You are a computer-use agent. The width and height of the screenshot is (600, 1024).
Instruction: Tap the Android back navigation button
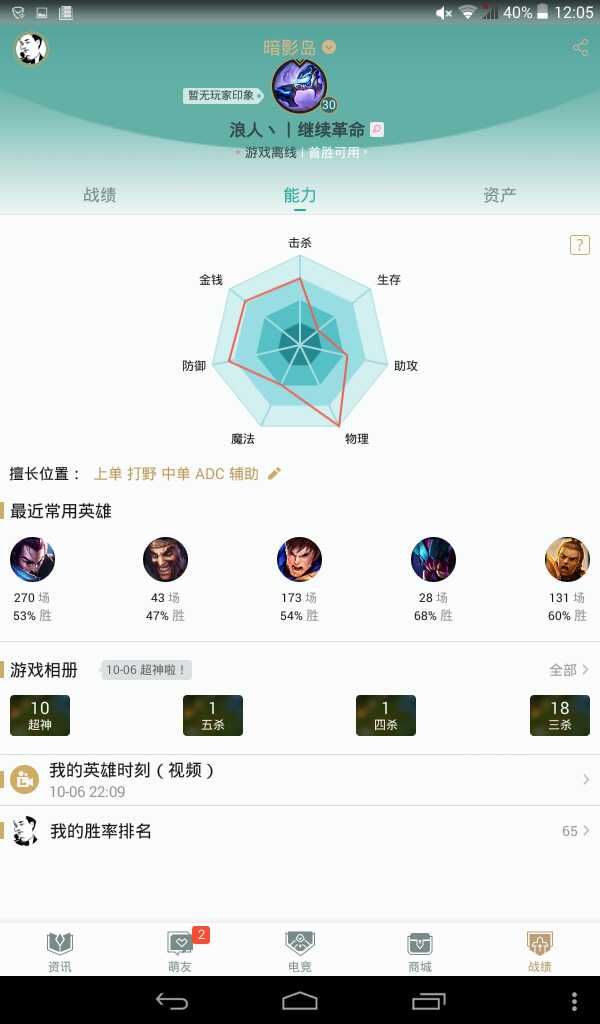[x=172, y=1000]
